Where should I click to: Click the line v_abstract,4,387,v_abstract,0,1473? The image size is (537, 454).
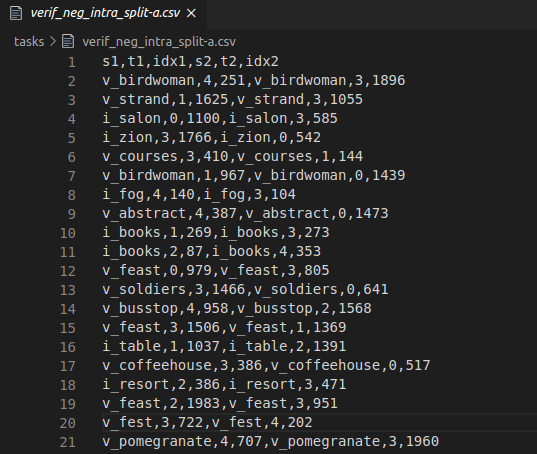coord(245,214)
